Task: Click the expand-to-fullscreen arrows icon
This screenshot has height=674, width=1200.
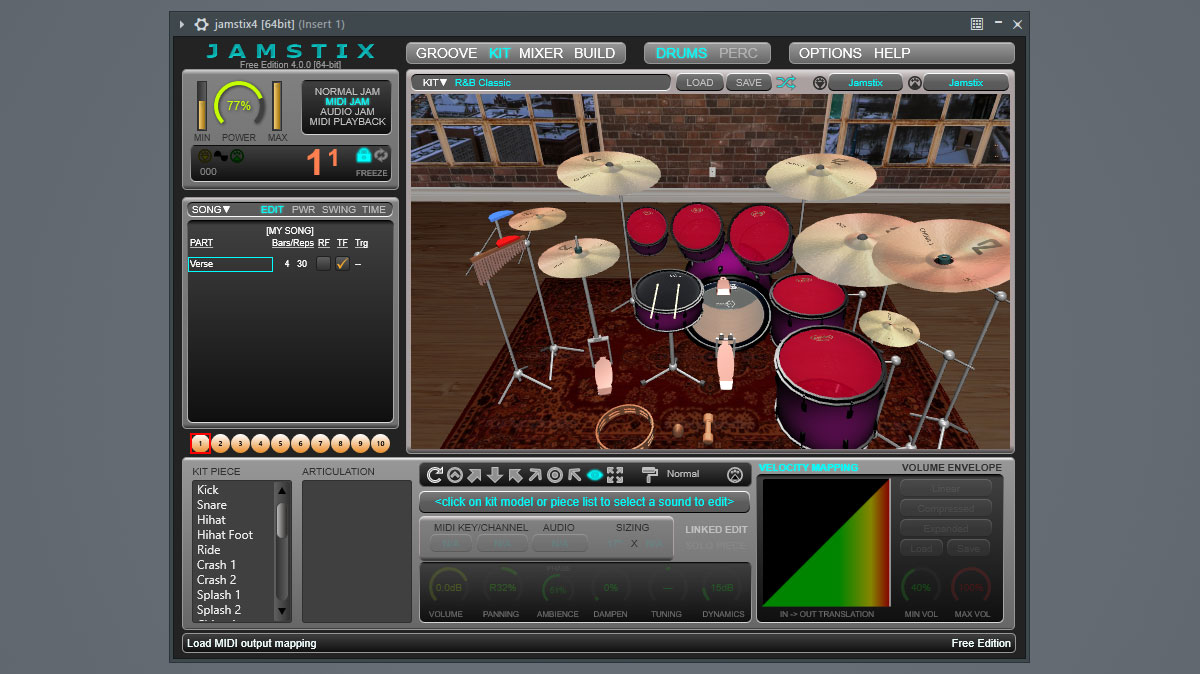Action: point(615,475)
